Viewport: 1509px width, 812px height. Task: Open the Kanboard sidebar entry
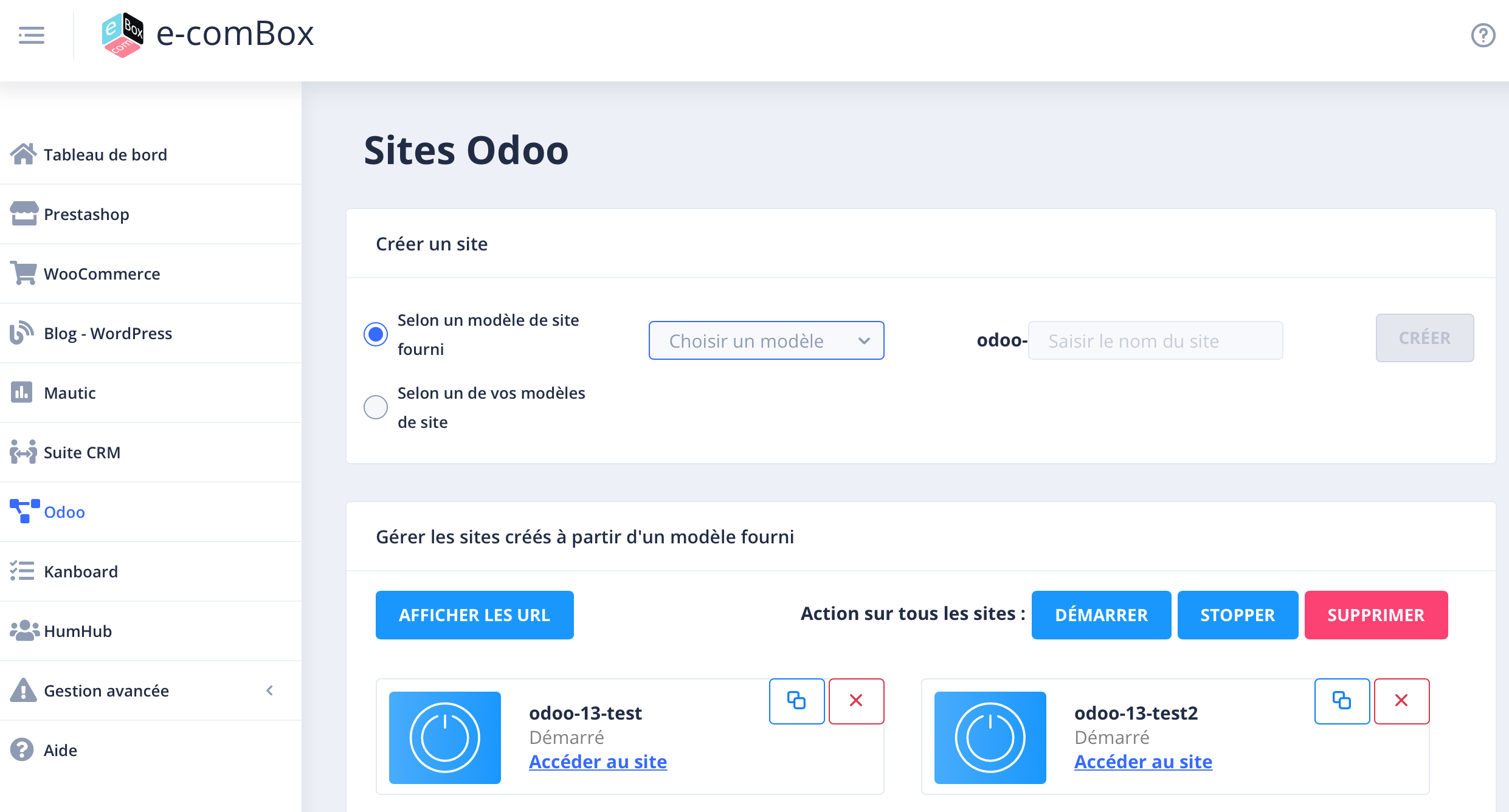click(80, 572)
